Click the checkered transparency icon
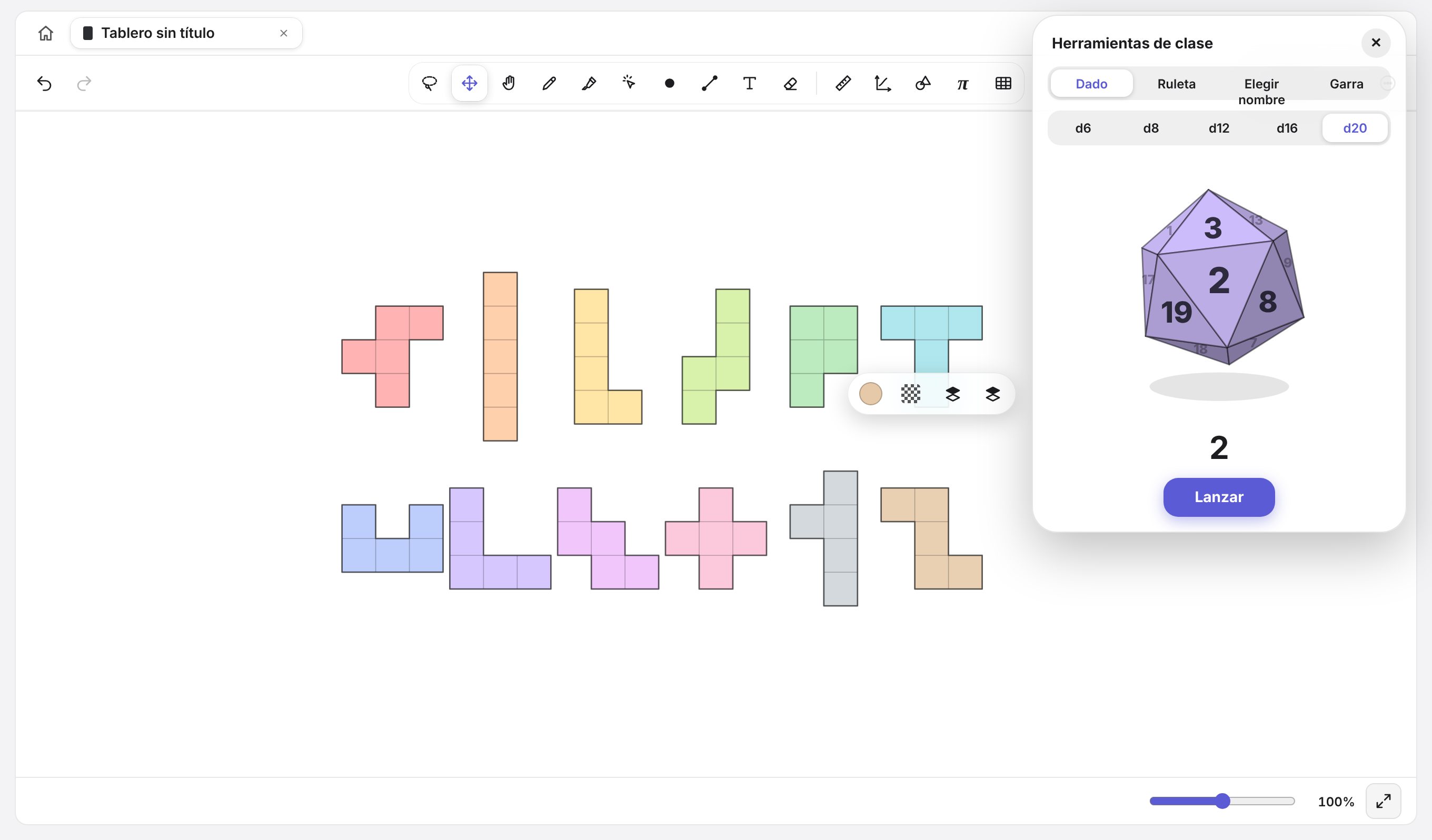1432x840 pixels. point(911,394)
